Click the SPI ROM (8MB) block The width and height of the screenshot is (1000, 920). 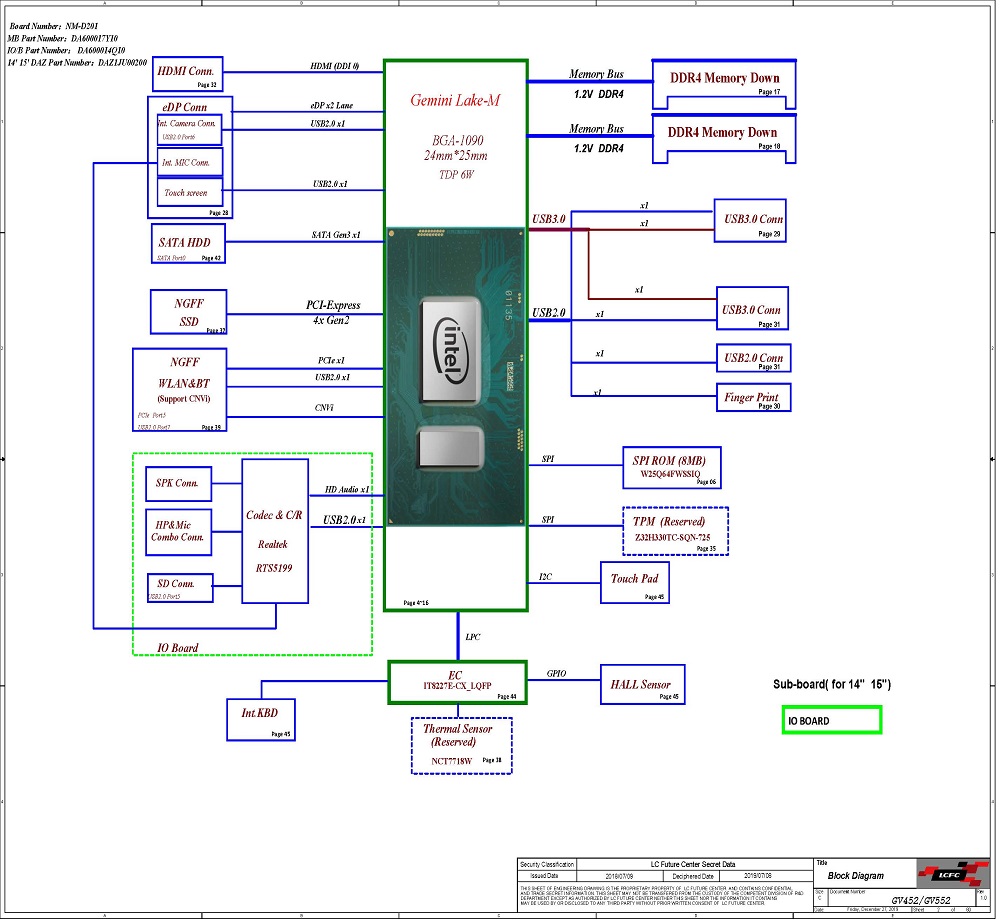(672, 467)
